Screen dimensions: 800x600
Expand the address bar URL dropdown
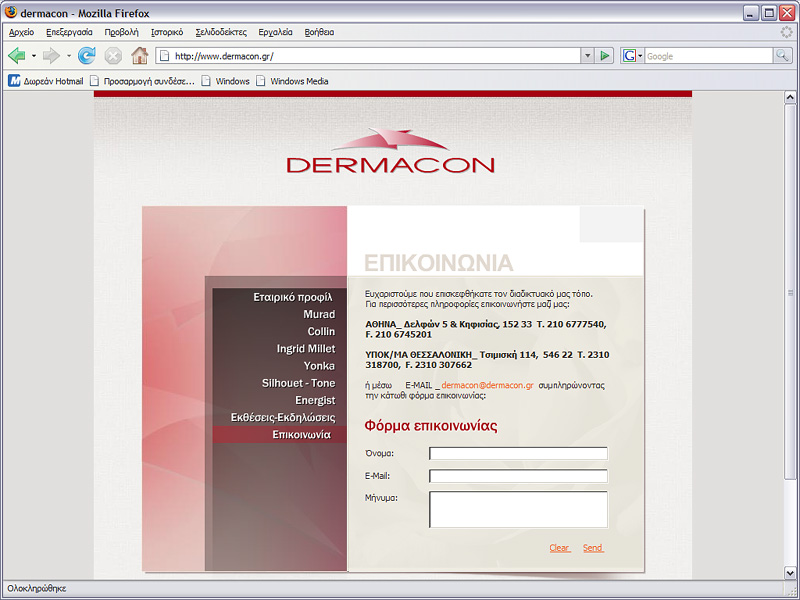click(587, 56)
